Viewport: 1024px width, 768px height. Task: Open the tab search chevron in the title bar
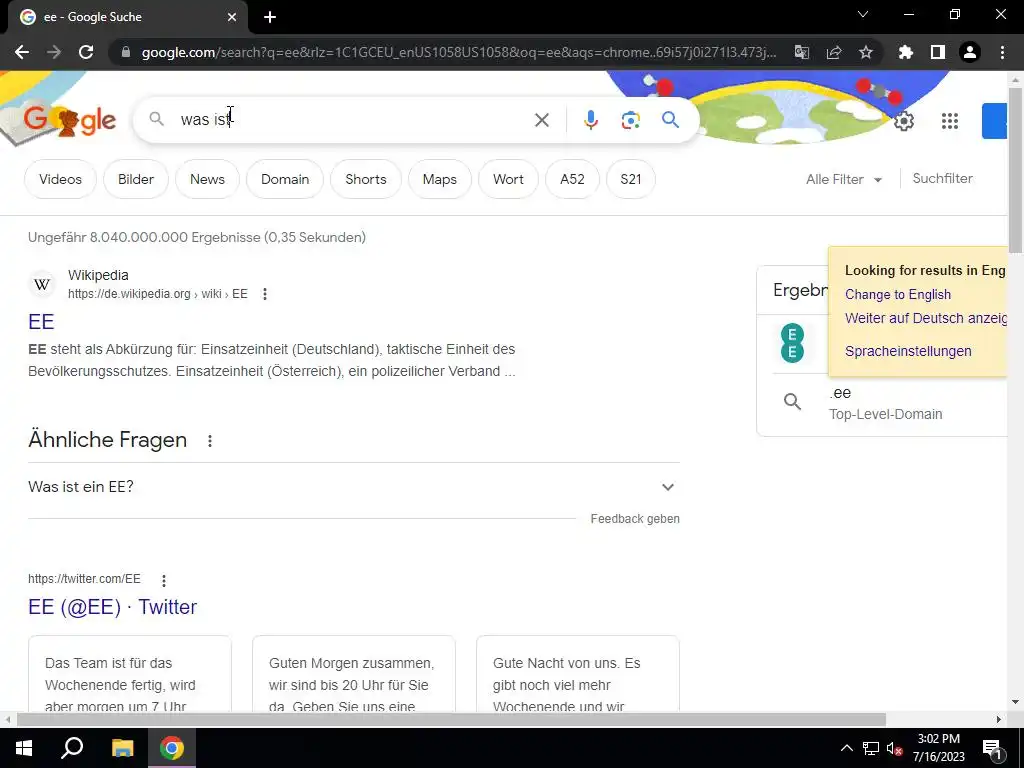tap(863, 14)
